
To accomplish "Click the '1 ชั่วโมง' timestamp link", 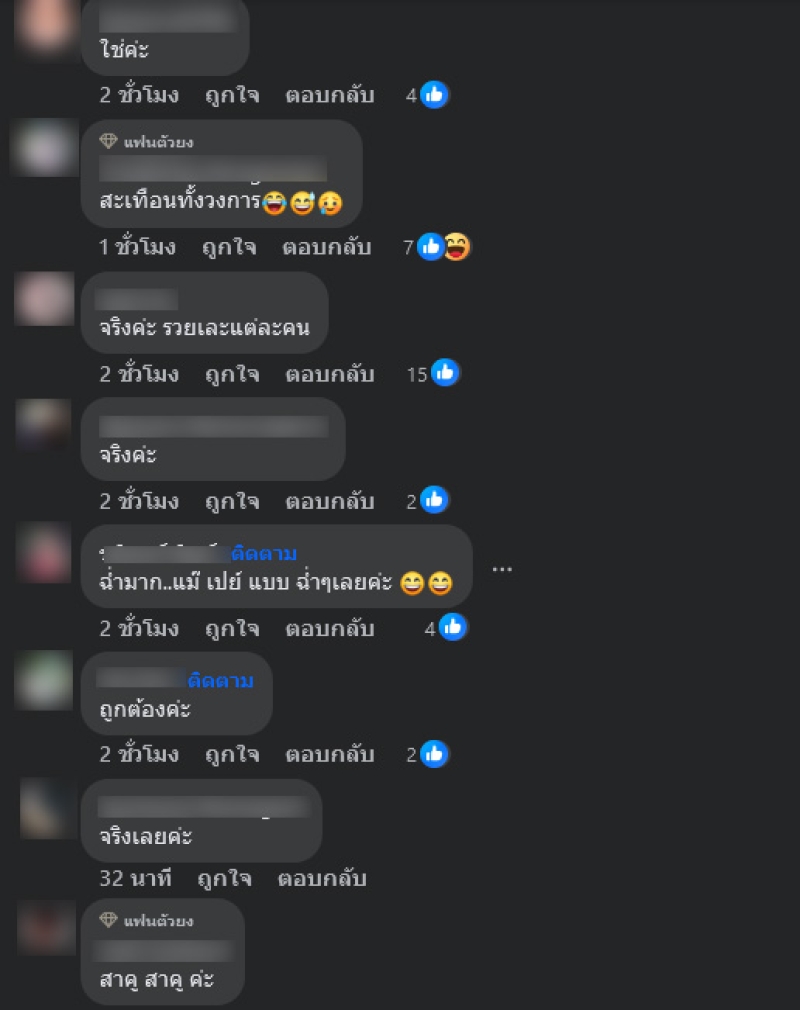I will click(137, 247).
